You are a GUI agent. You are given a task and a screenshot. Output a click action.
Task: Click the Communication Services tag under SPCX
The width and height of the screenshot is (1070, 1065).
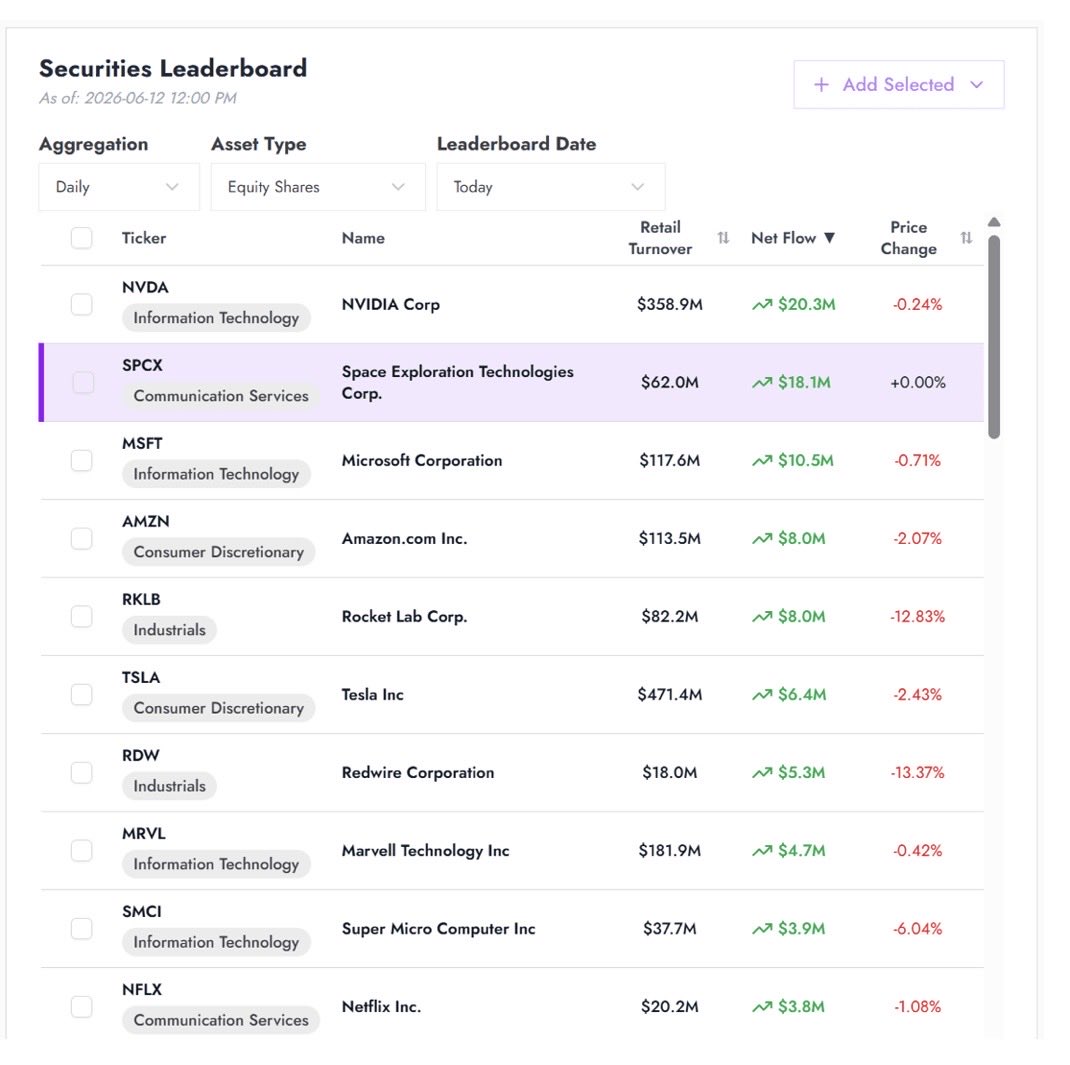(x=221, y=396)
